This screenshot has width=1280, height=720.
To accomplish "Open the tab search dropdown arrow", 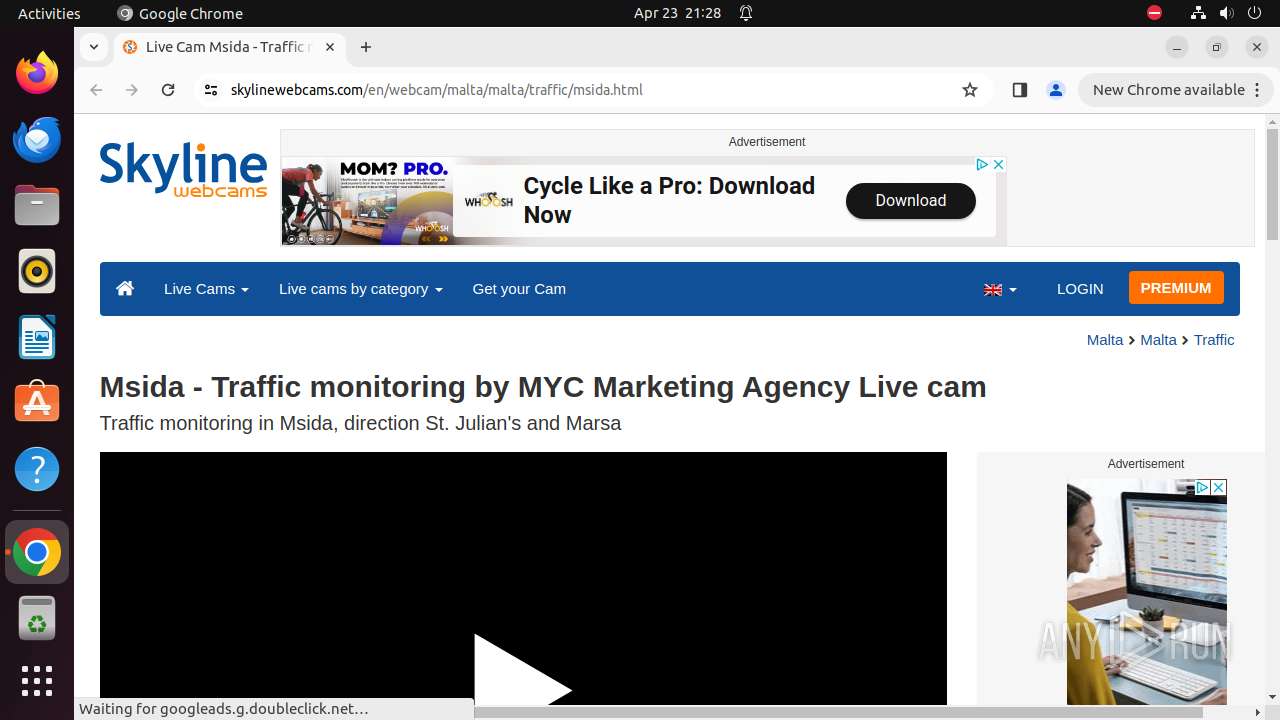I will tap(93, 47).
